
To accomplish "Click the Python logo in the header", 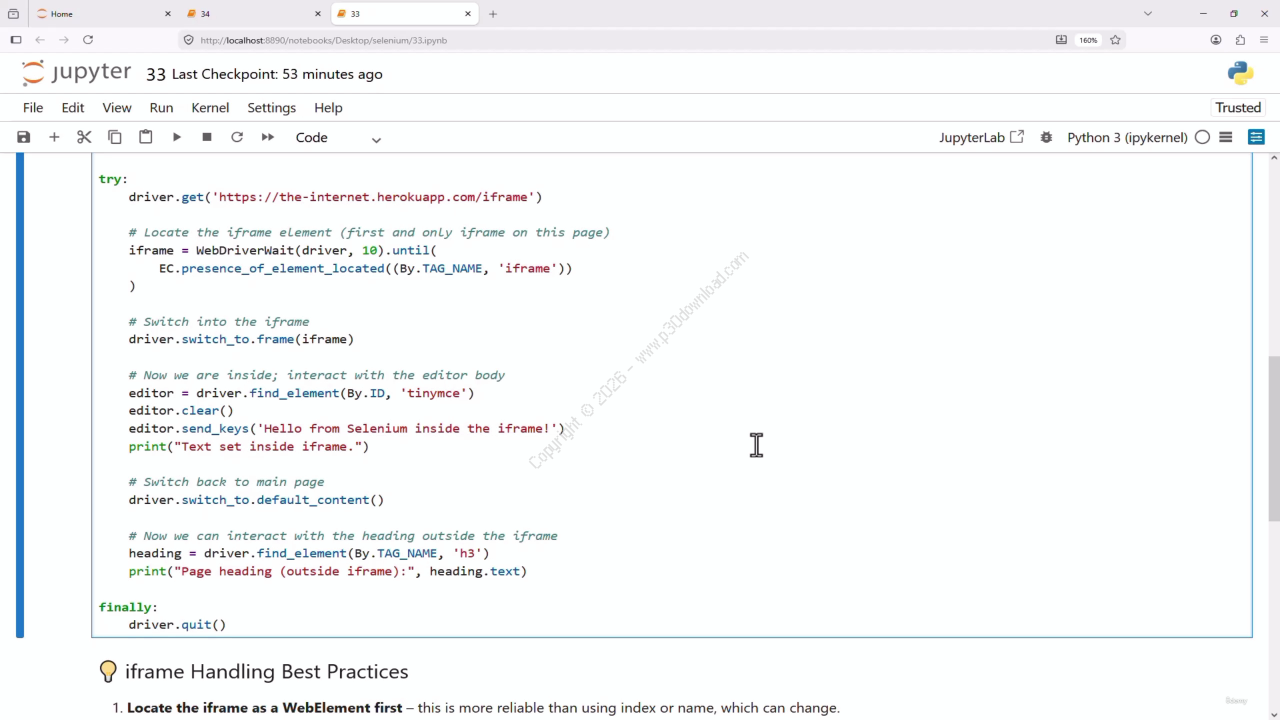I will tap(1240, 73).
